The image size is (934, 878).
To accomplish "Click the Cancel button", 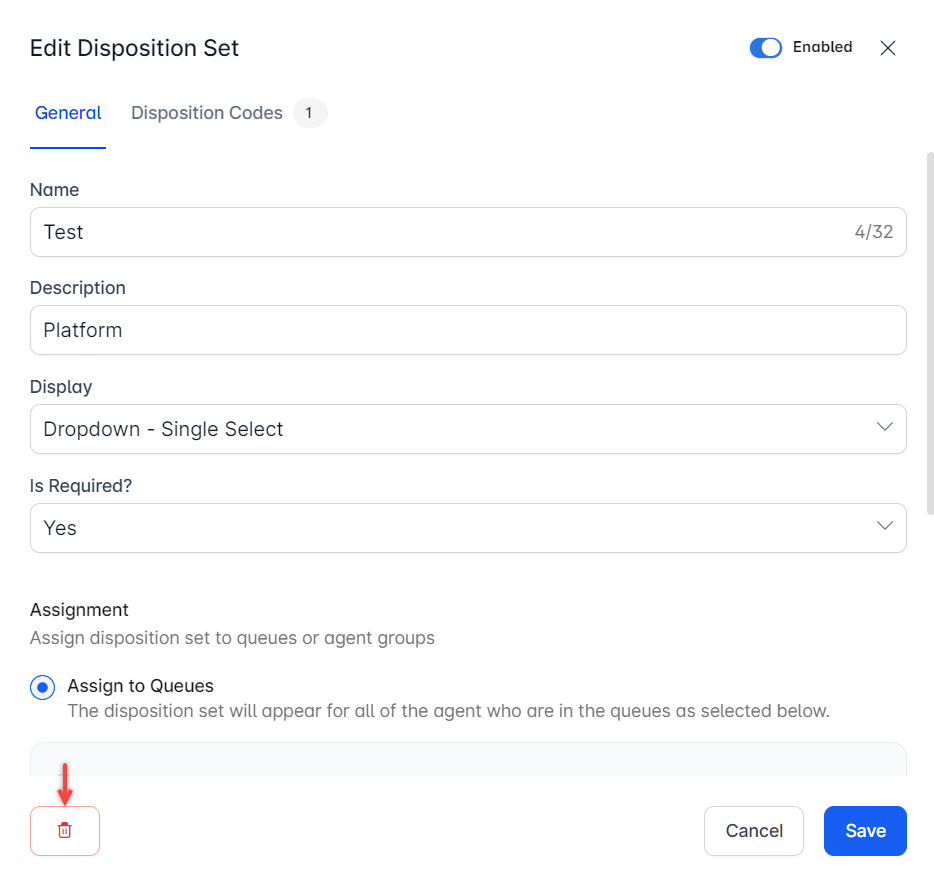I will click(x=754, y=831).
